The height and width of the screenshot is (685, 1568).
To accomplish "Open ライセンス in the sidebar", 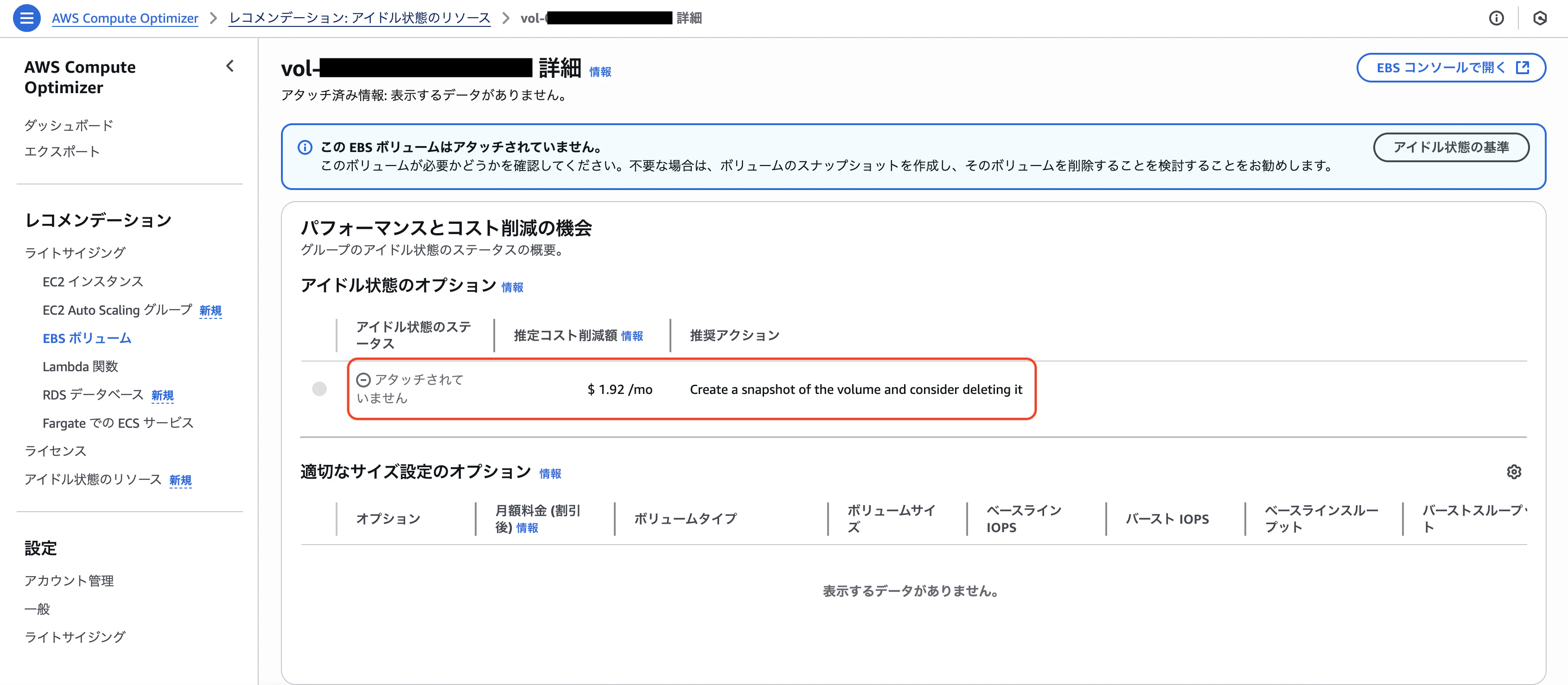I will 55,451.
